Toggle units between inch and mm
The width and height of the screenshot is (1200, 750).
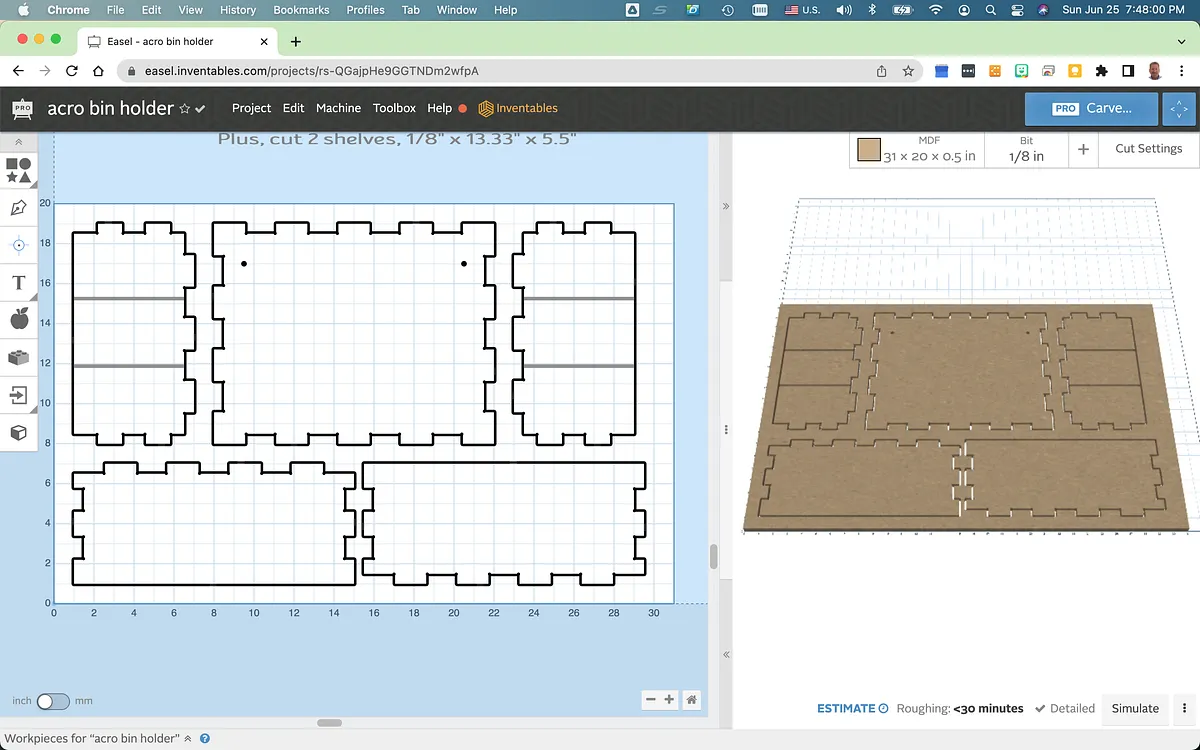52,701
